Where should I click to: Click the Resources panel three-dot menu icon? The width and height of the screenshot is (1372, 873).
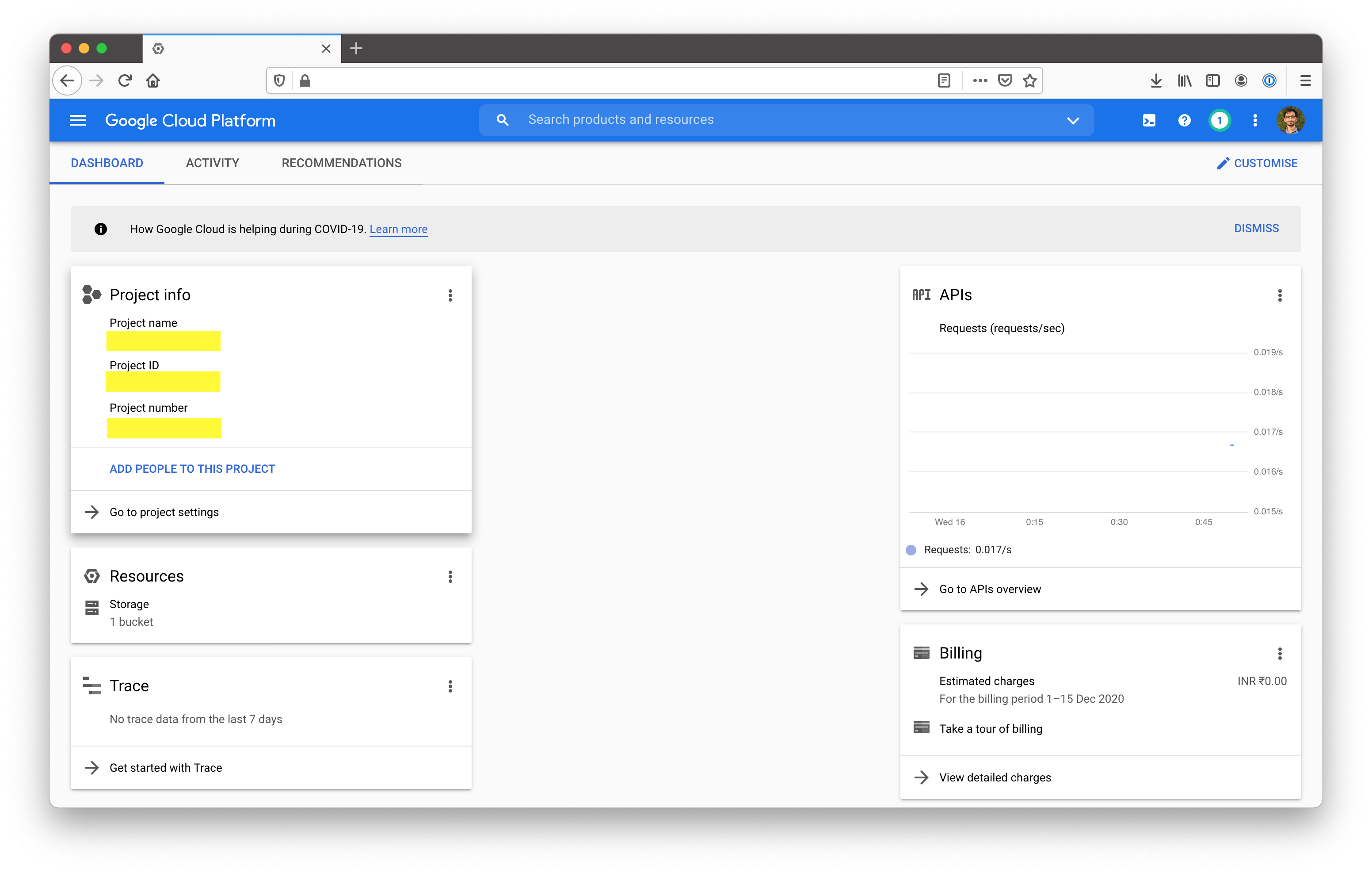coord(450,577)
